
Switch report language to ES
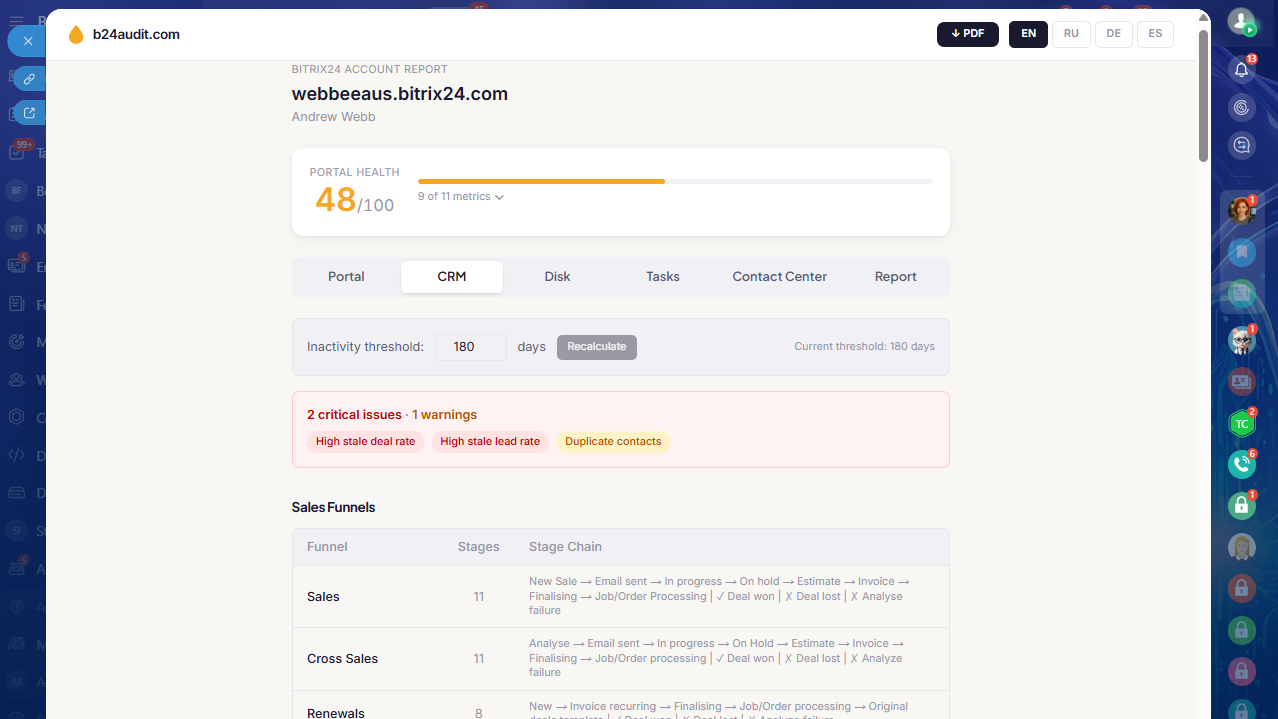[1155, 34]
